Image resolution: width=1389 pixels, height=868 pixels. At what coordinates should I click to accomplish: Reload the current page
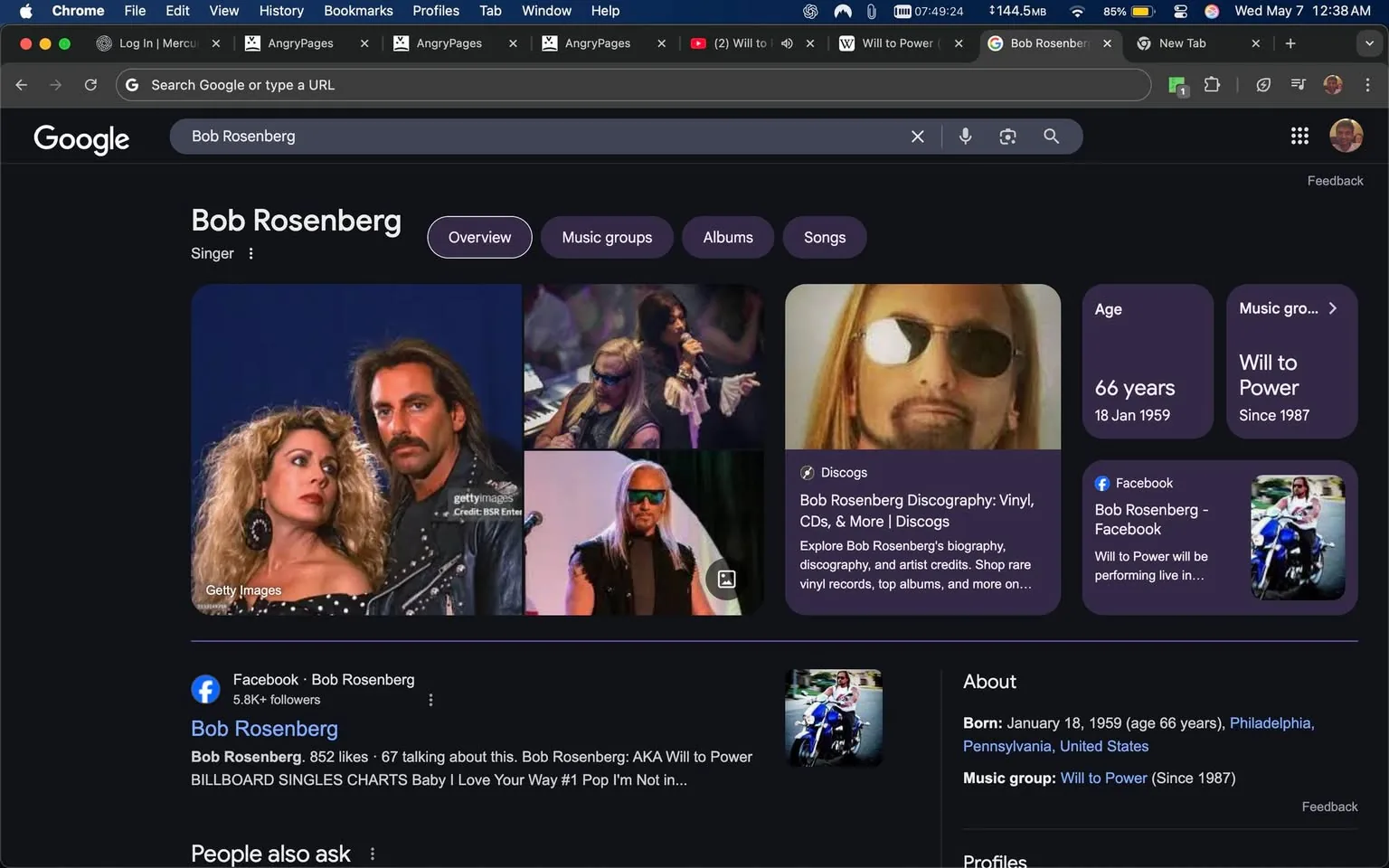click(x=90, y=84)
